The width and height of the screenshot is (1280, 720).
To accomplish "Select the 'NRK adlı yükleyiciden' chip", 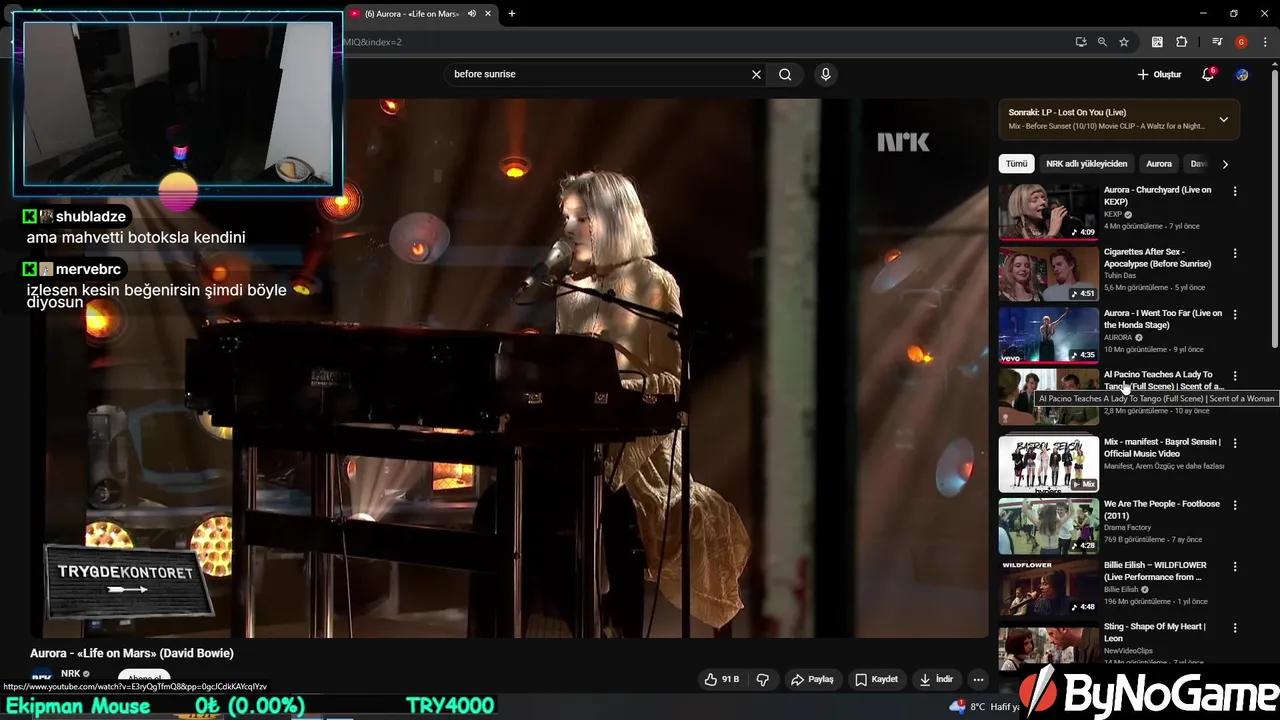I will pyautogui.click(x=1086, y=164).
